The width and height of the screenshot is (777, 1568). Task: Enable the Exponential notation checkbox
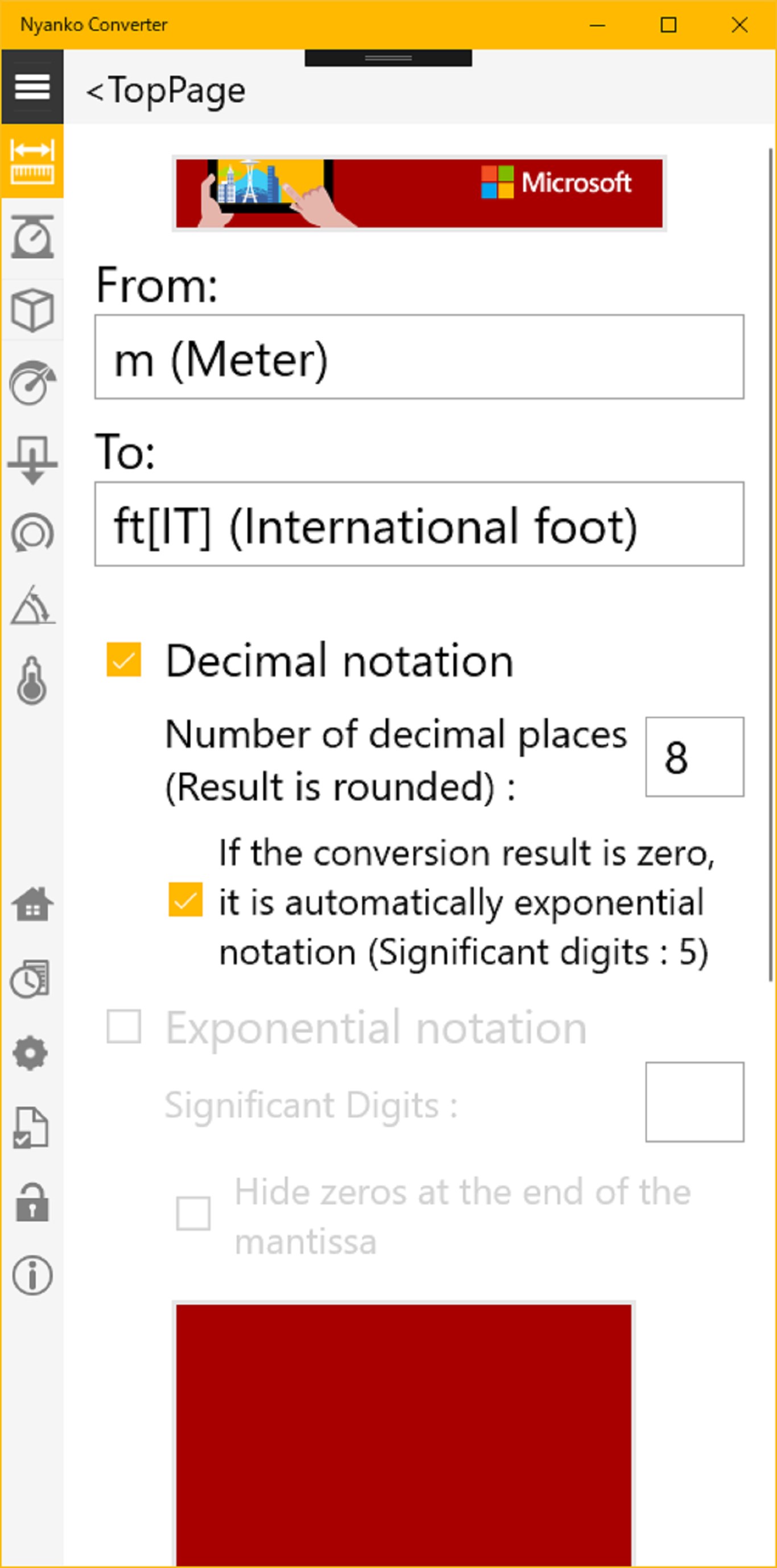pyautogui.click(x=123, y=1026)
